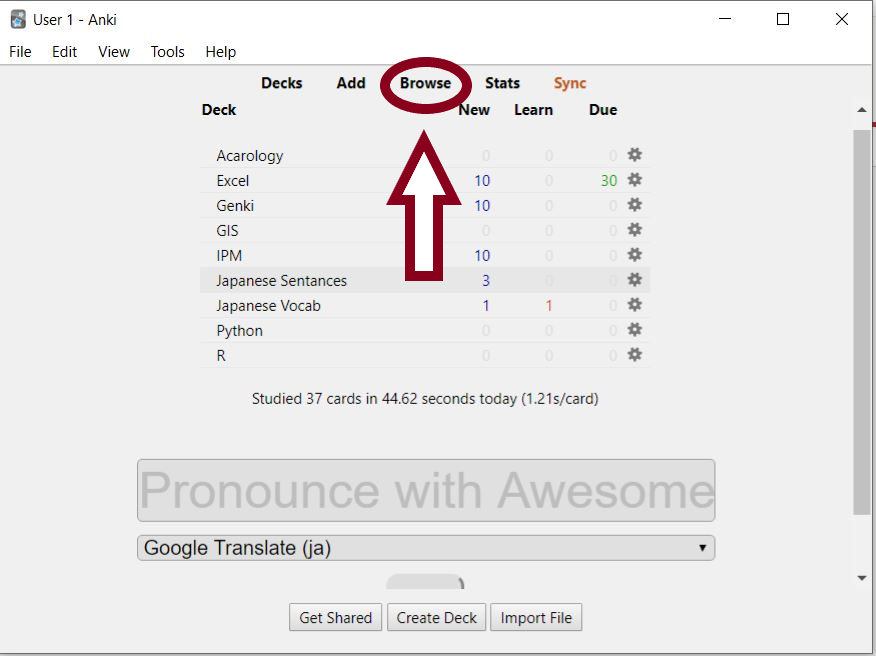Viewport: 876px width, 656px height.
Task: Click the Import File button
Action: (536, 617)
